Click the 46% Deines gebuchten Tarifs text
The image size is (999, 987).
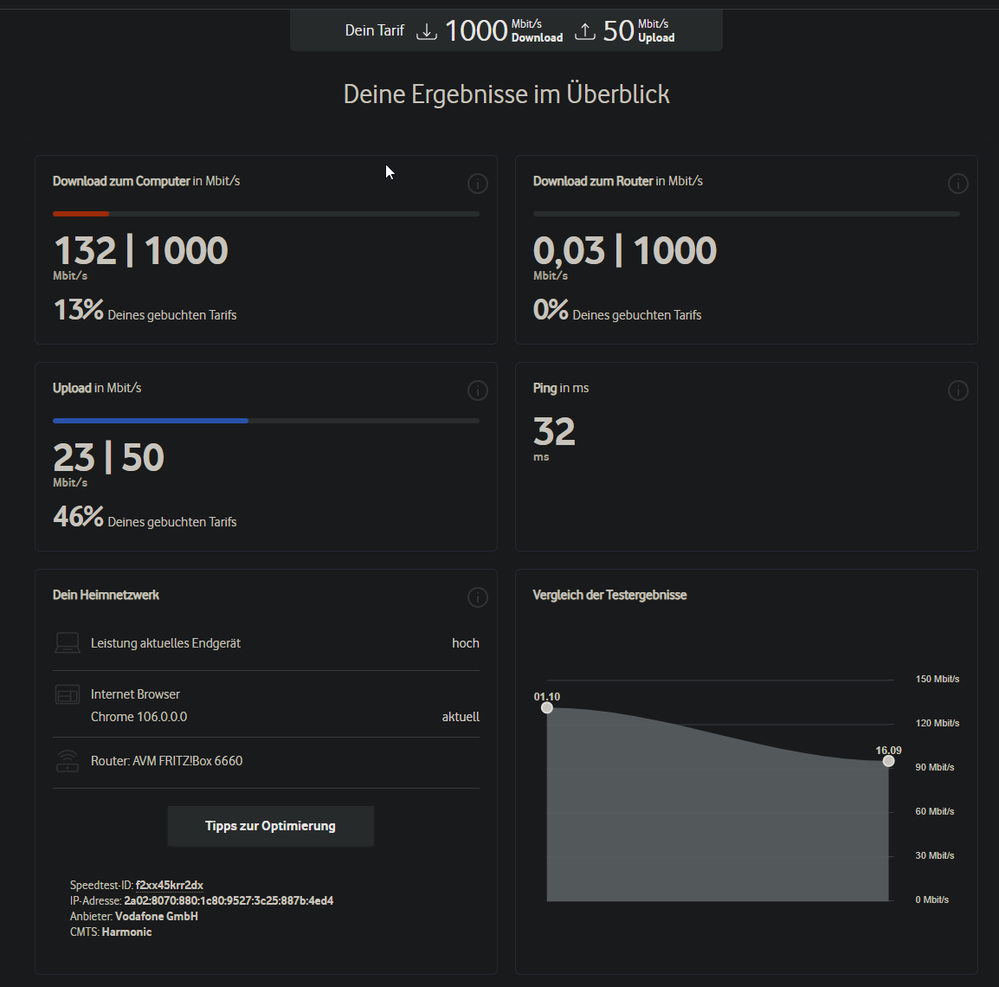click(145, 517)
